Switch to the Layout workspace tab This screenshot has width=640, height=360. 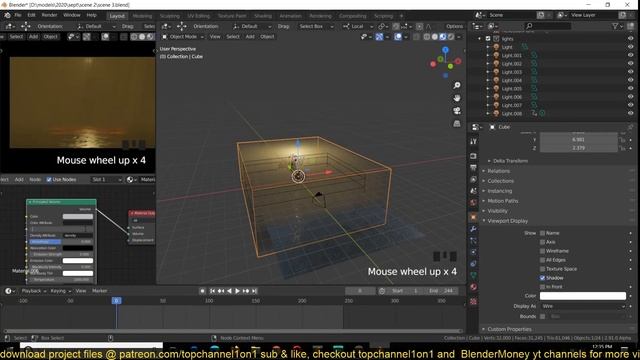pos(117,16)
